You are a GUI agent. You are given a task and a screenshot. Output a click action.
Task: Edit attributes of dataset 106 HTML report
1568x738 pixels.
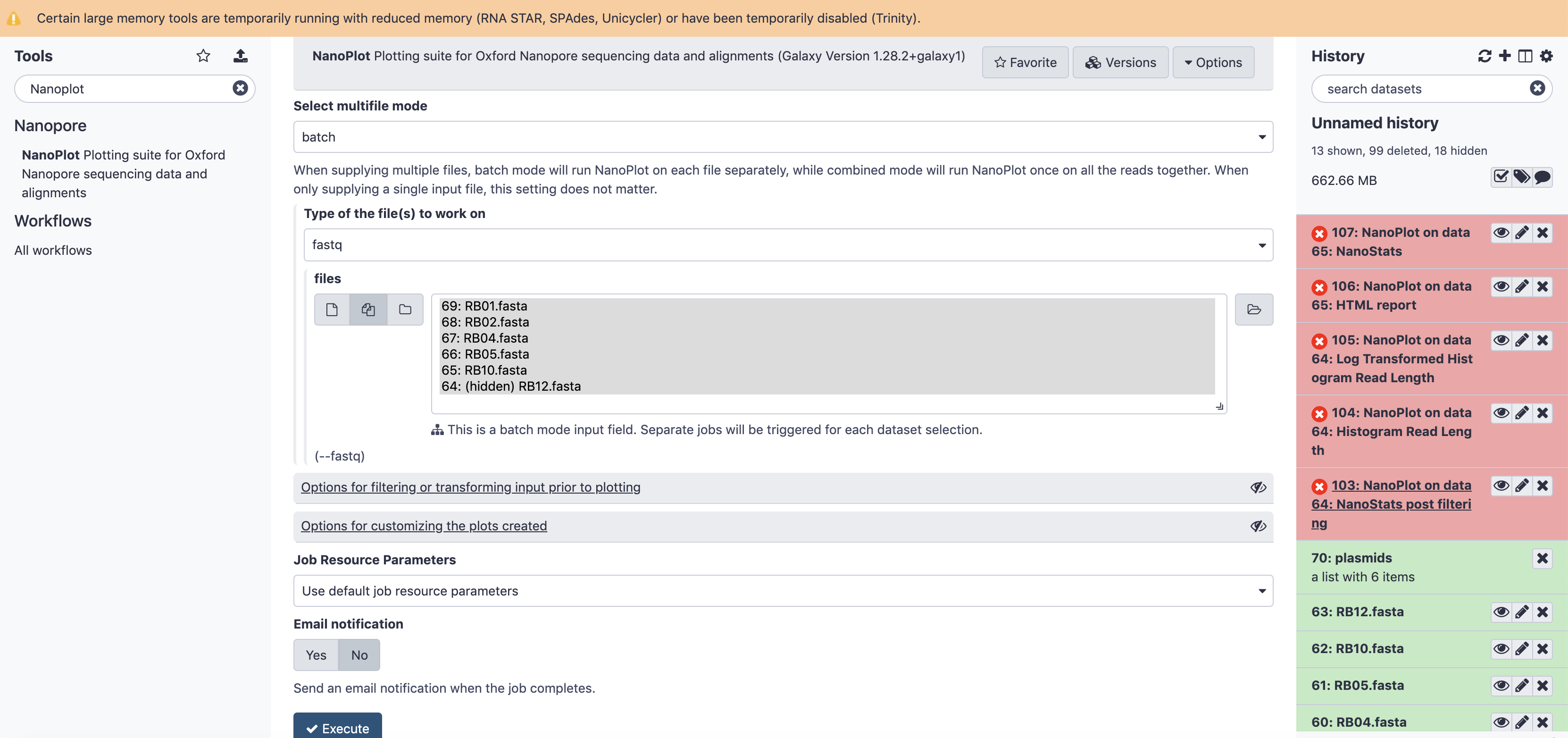coord(1522,286)
